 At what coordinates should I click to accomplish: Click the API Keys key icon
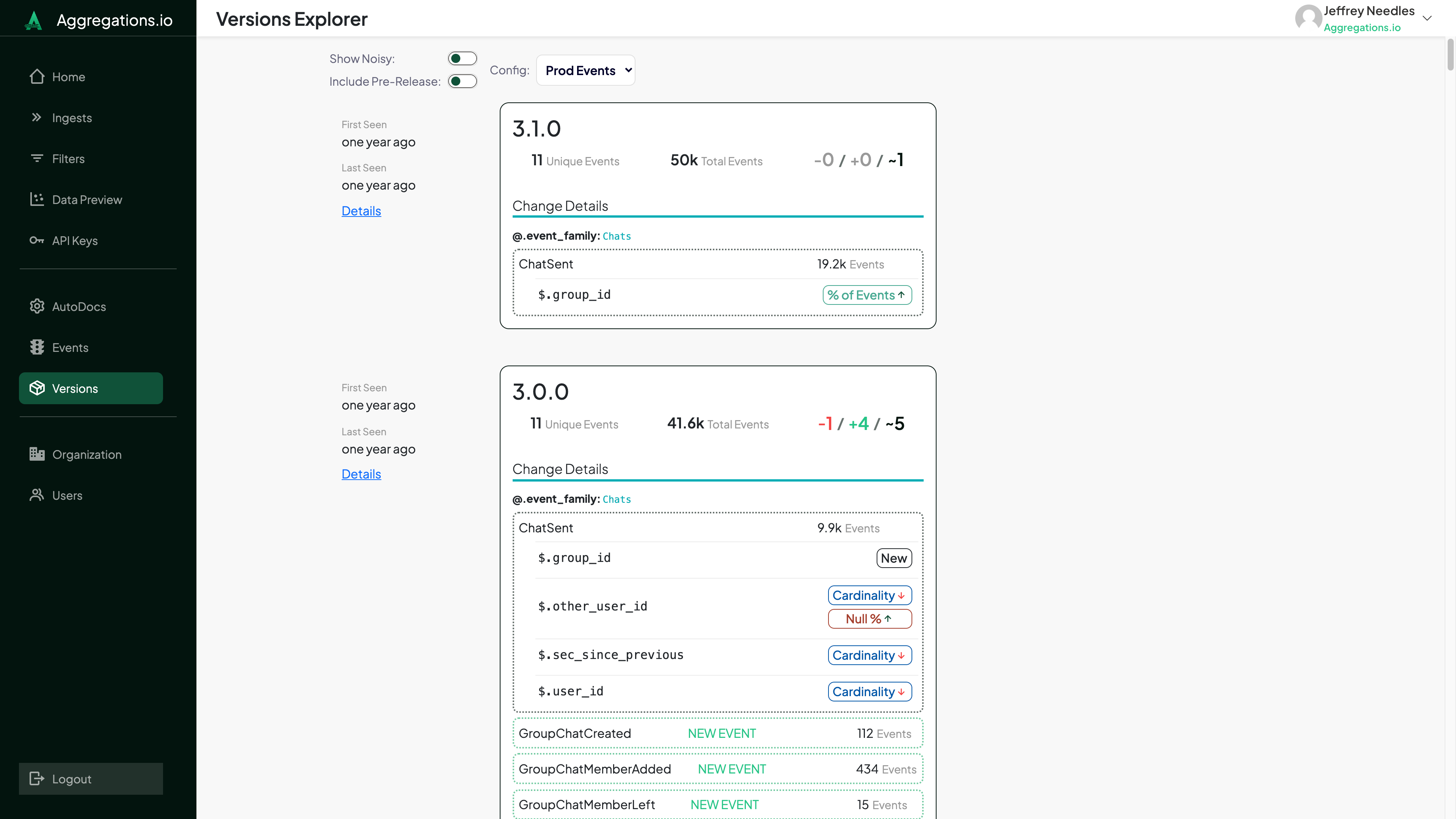37,241
